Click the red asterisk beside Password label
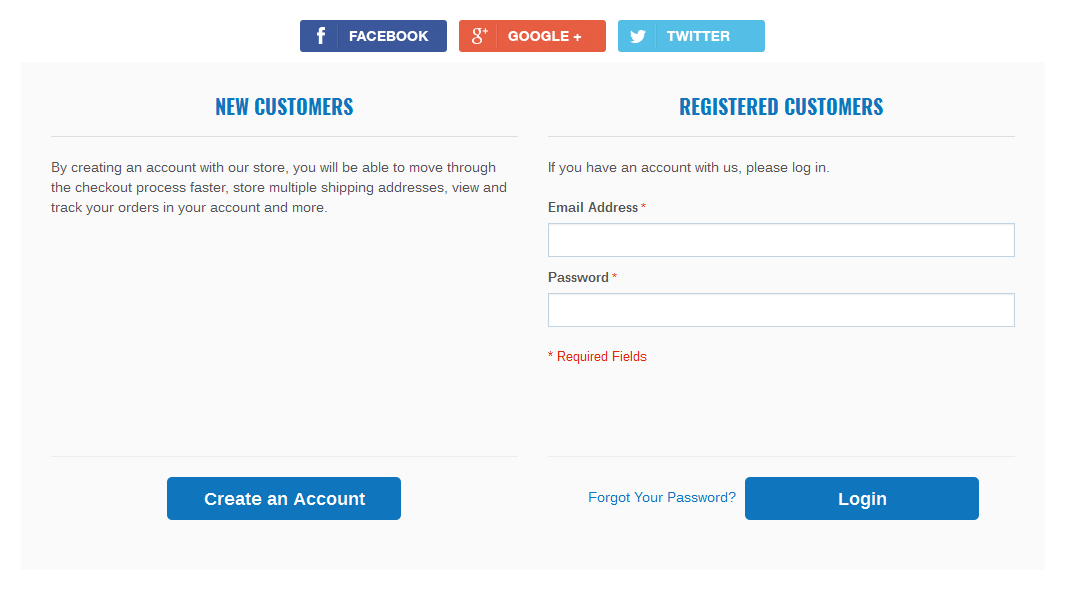This screenshot has height=596, width=1065. [614, 278]
